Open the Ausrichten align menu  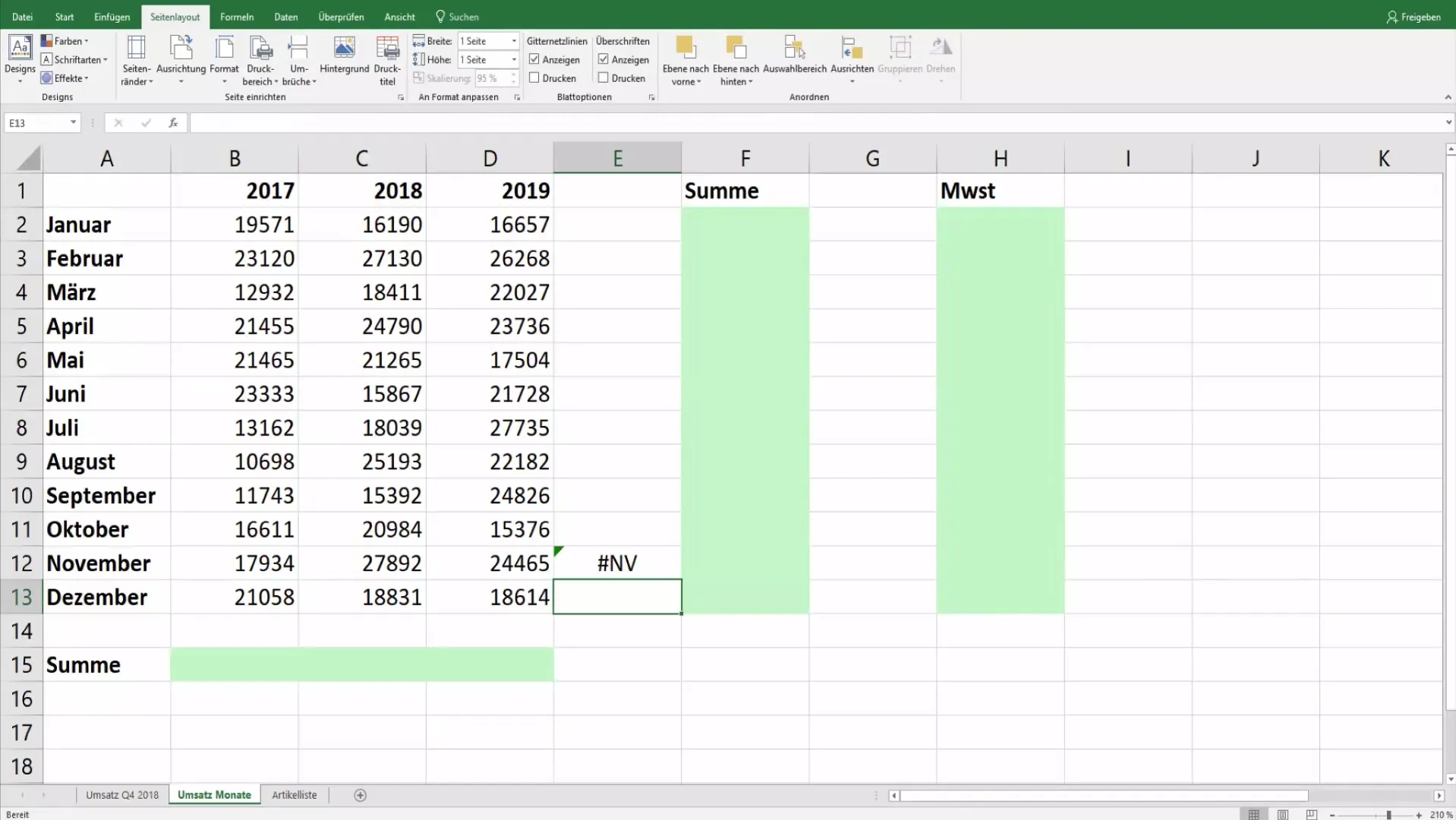coord(852,60)
